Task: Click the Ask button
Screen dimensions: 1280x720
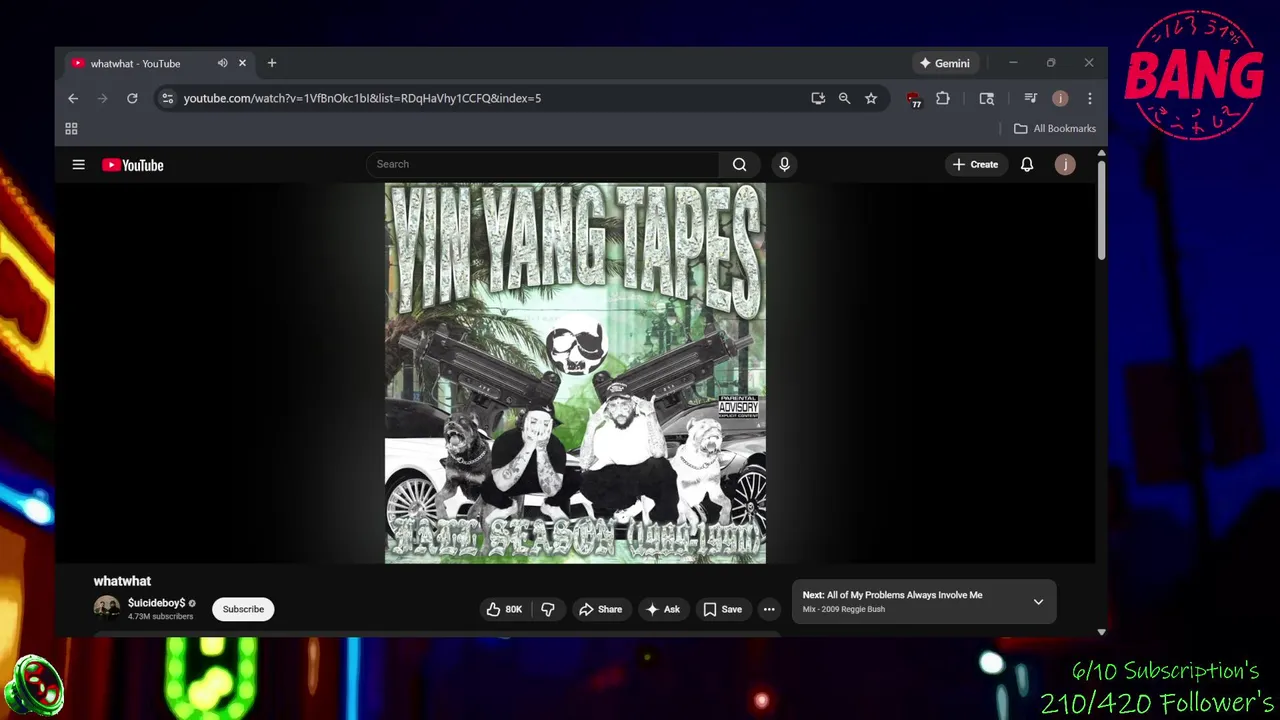Action: coord(663,609)
